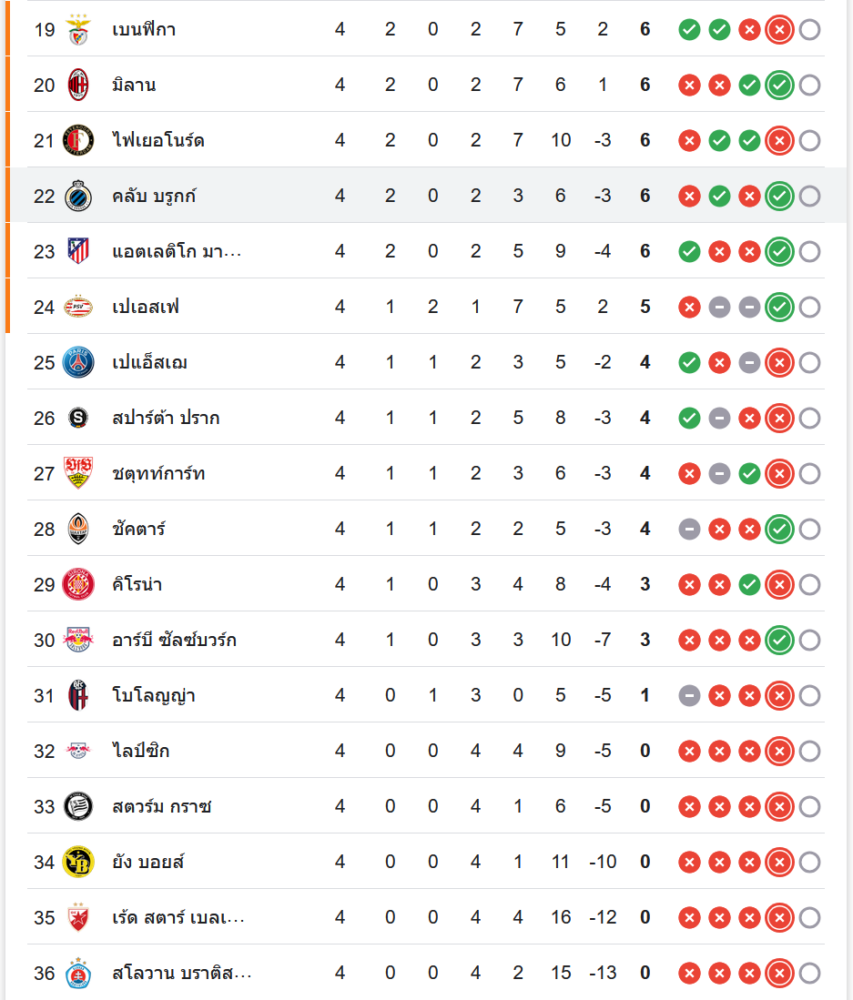
Task: Click Milan's latest win result circle
Action: [x=779, y=85]
